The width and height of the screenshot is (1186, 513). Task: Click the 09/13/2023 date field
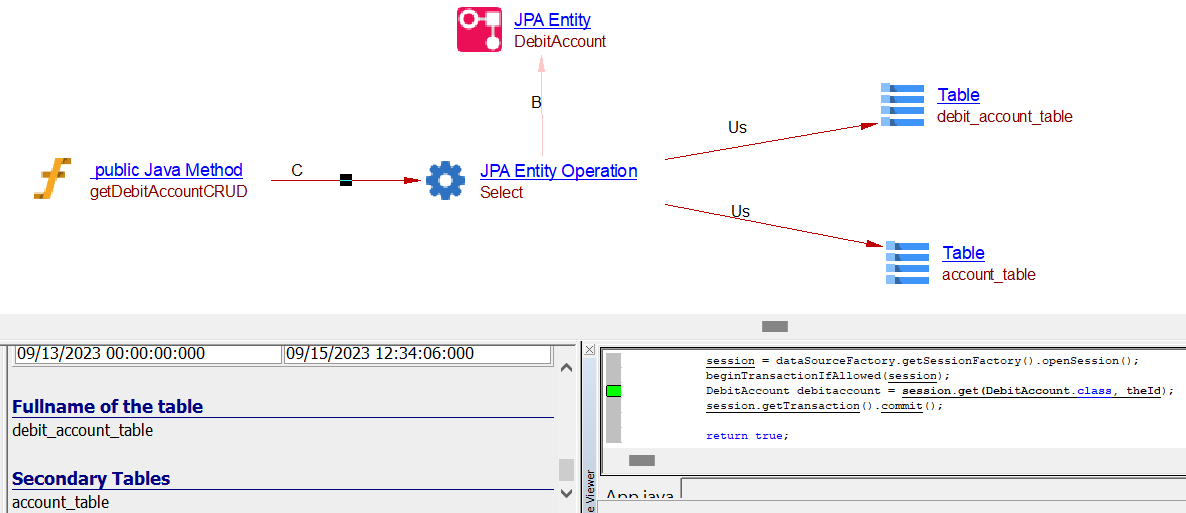(147, 353)
